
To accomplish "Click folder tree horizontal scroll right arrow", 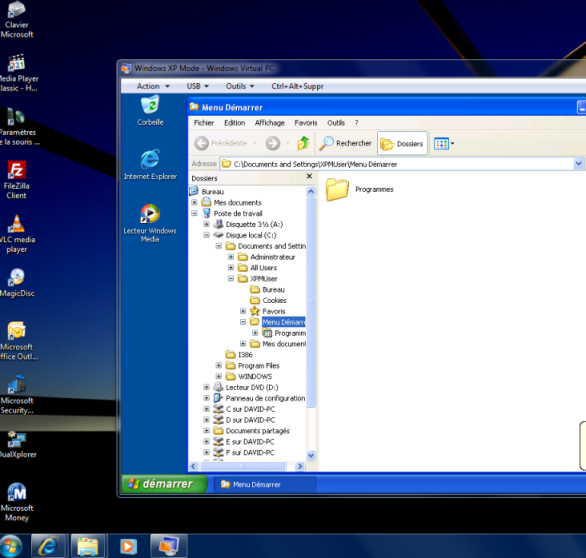I will 300,466.
